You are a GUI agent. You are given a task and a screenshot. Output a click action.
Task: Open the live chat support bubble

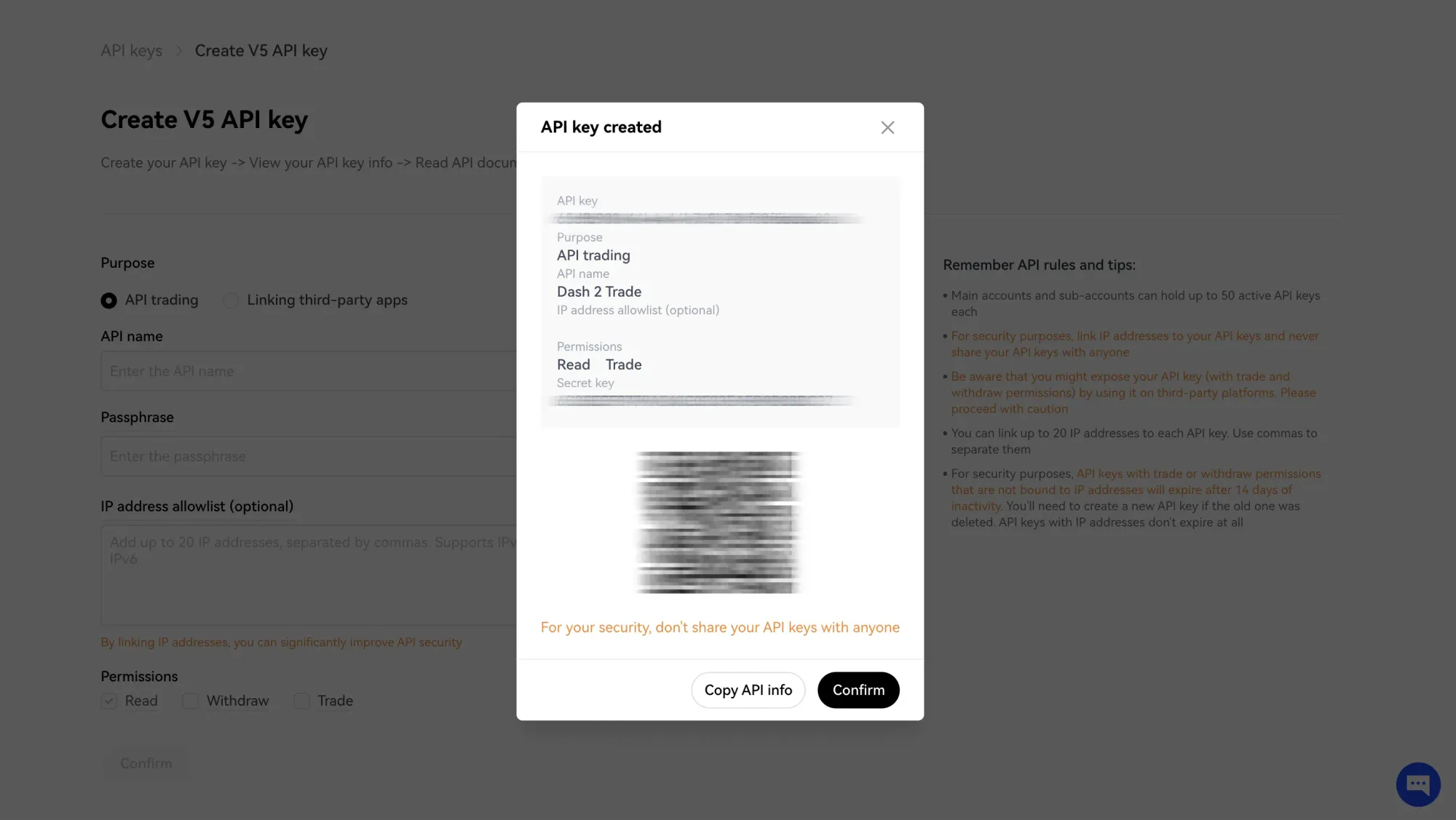tap(1417, 784)
